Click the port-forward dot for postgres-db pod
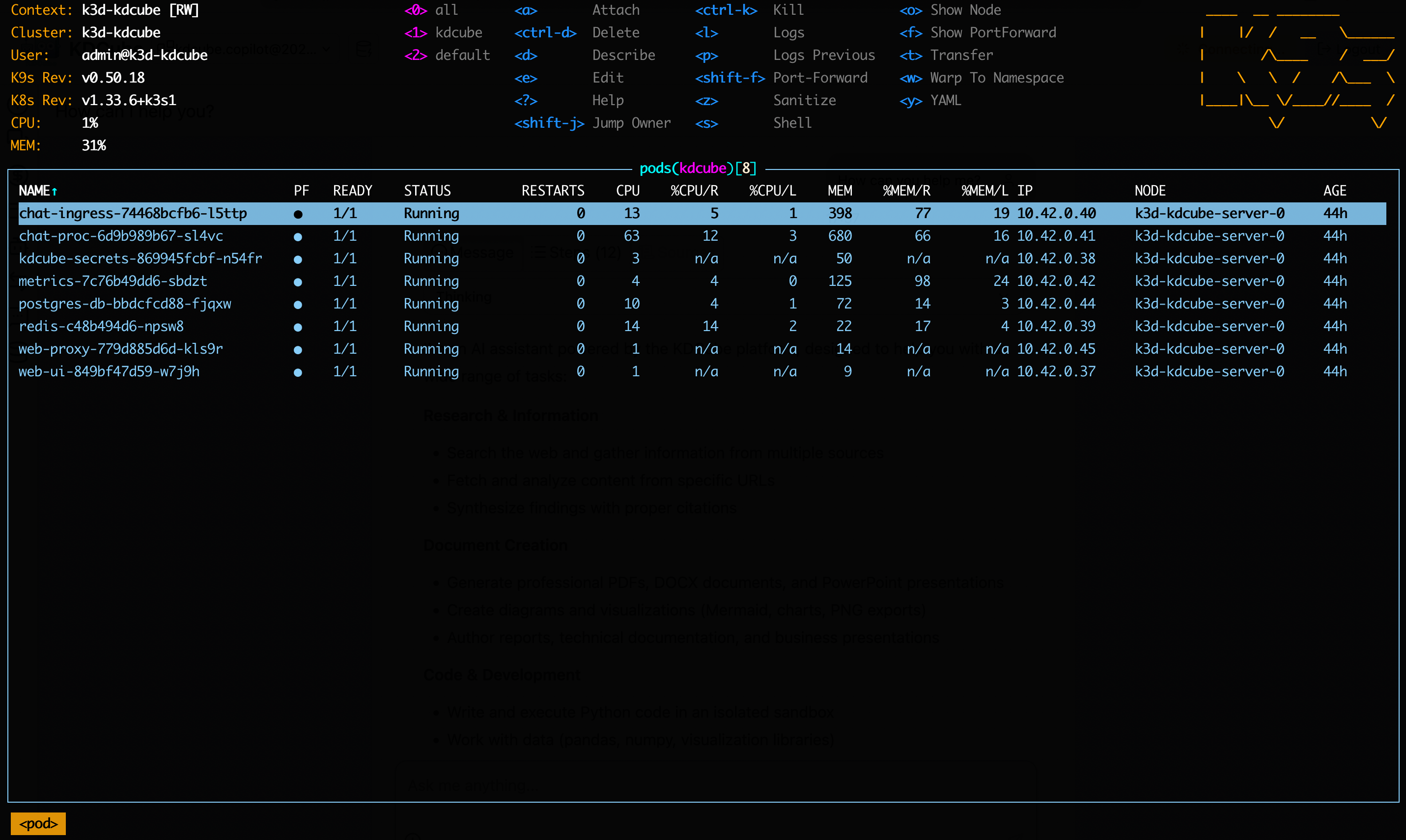The image size is (1406, 840). [x=298, y=305]
